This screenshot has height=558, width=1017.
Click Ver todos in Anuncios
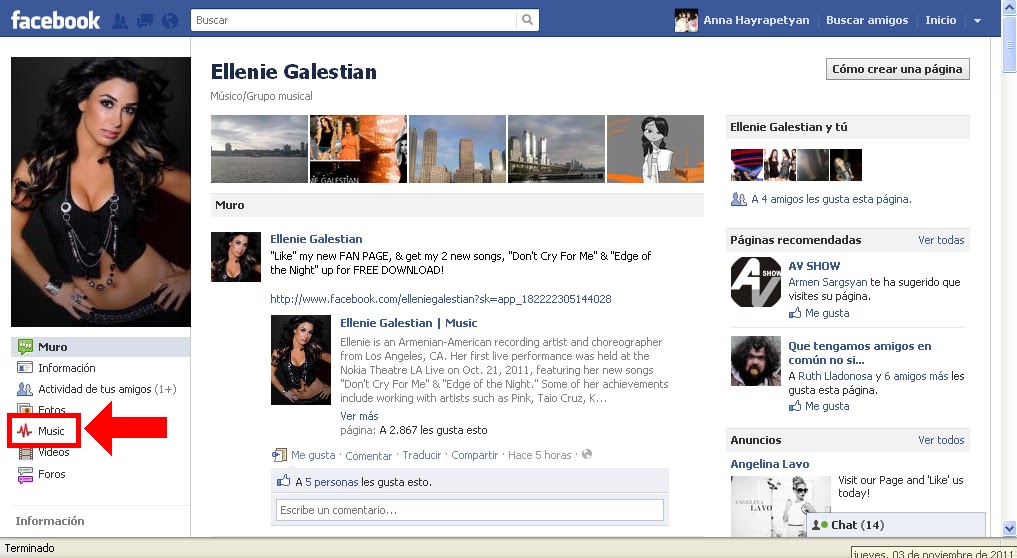click(x=941, y=440)
